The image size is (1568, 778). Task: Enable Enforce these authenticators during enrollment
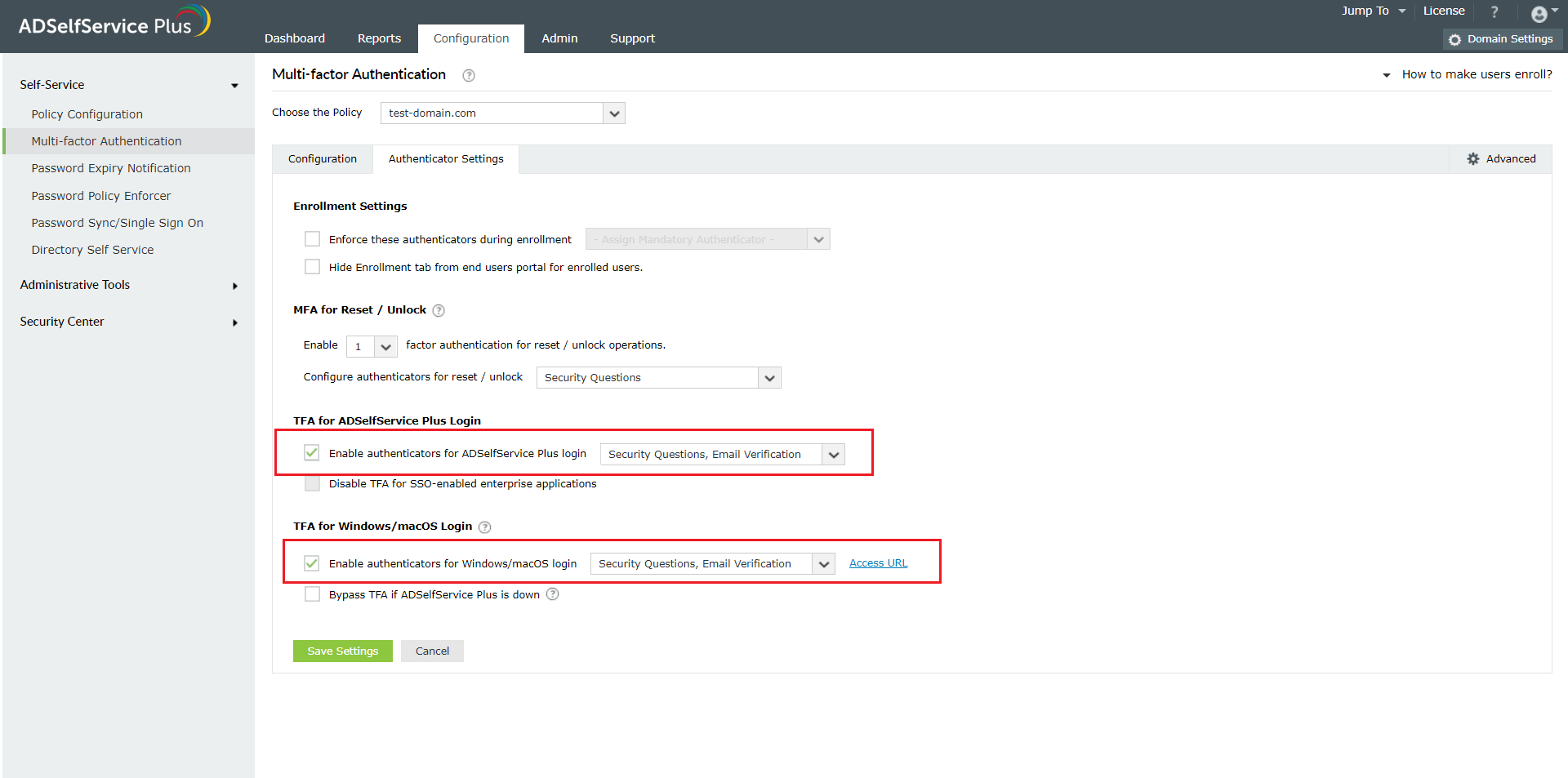click(x=312, y=239)
